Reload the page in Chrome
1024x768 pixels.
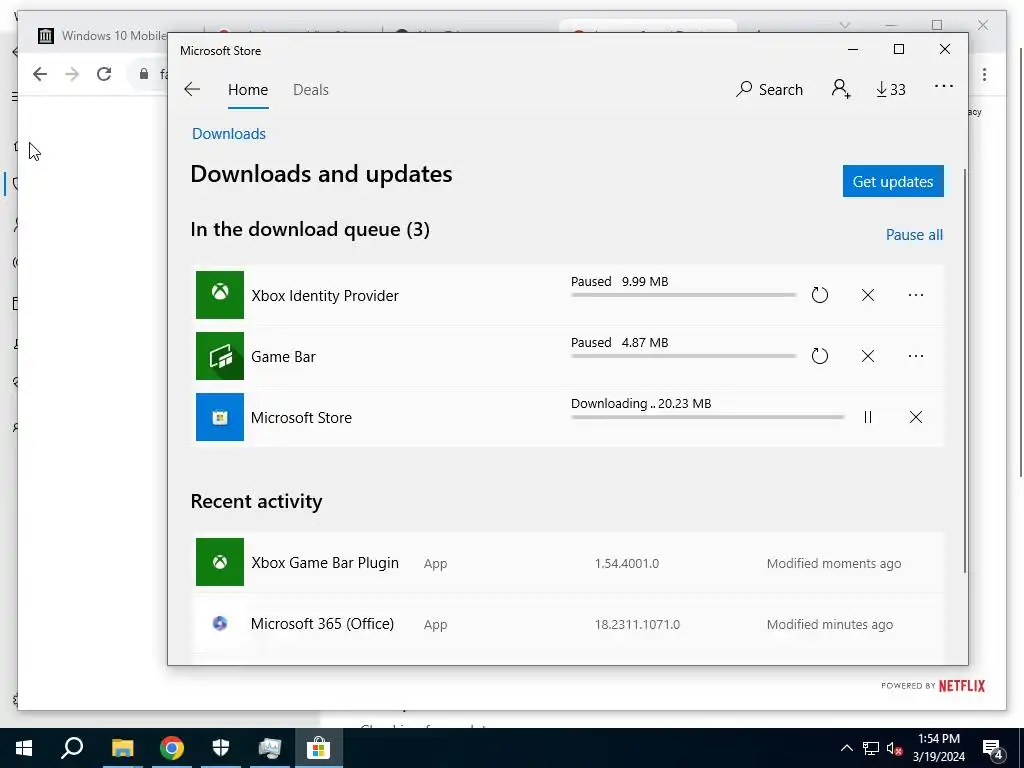point(104,74)
